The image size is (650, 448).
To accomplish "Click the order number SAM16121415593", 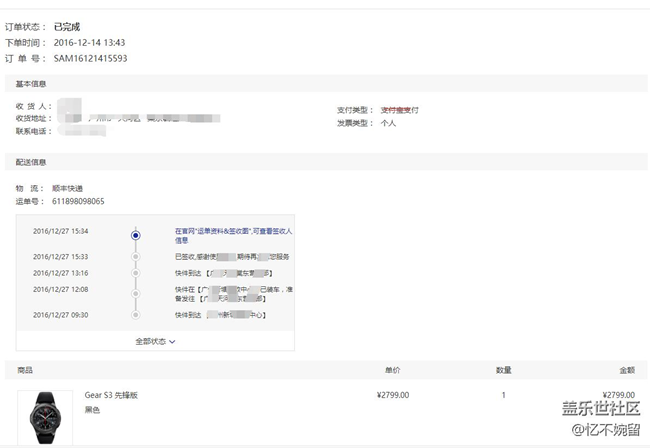I will tap(90, 58).
